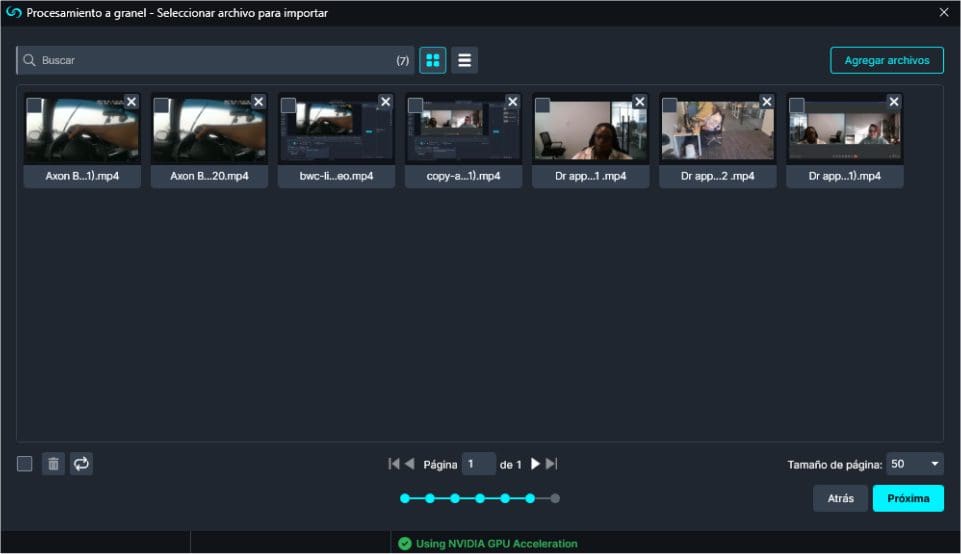Toggle the select-all checkbox
The width and height of the screenshot is (961, 554).
(25, 464)
